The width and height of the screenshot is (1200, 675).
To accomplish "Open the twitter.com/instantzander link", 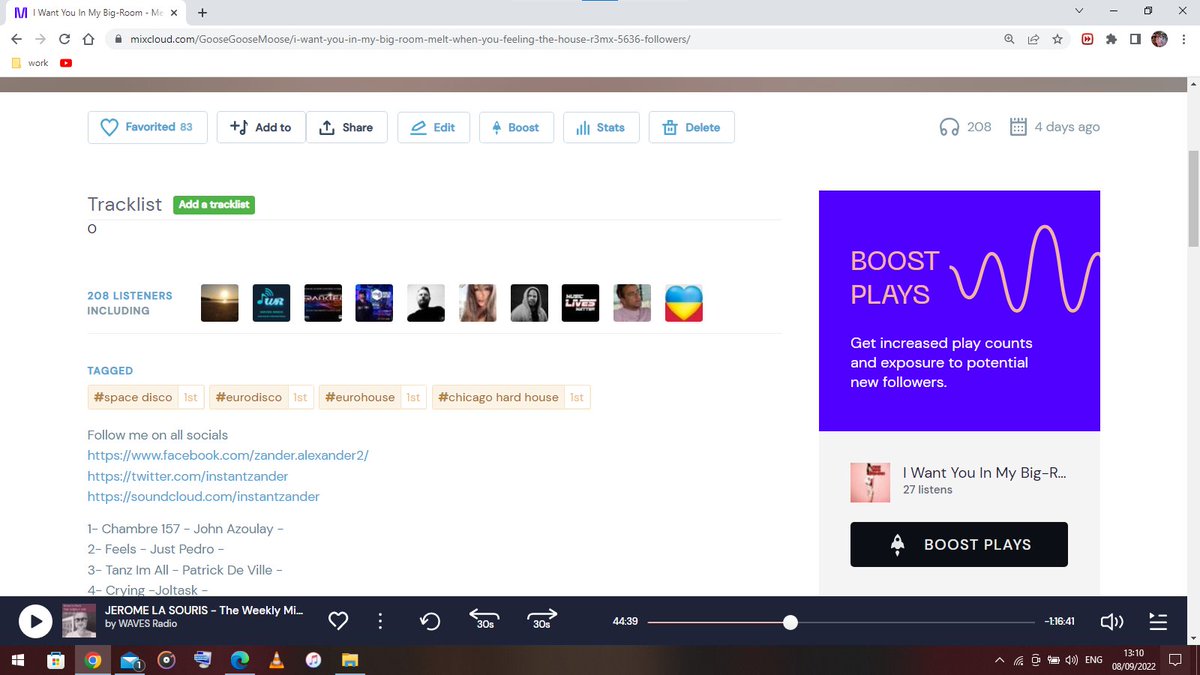I will [188, 476].
